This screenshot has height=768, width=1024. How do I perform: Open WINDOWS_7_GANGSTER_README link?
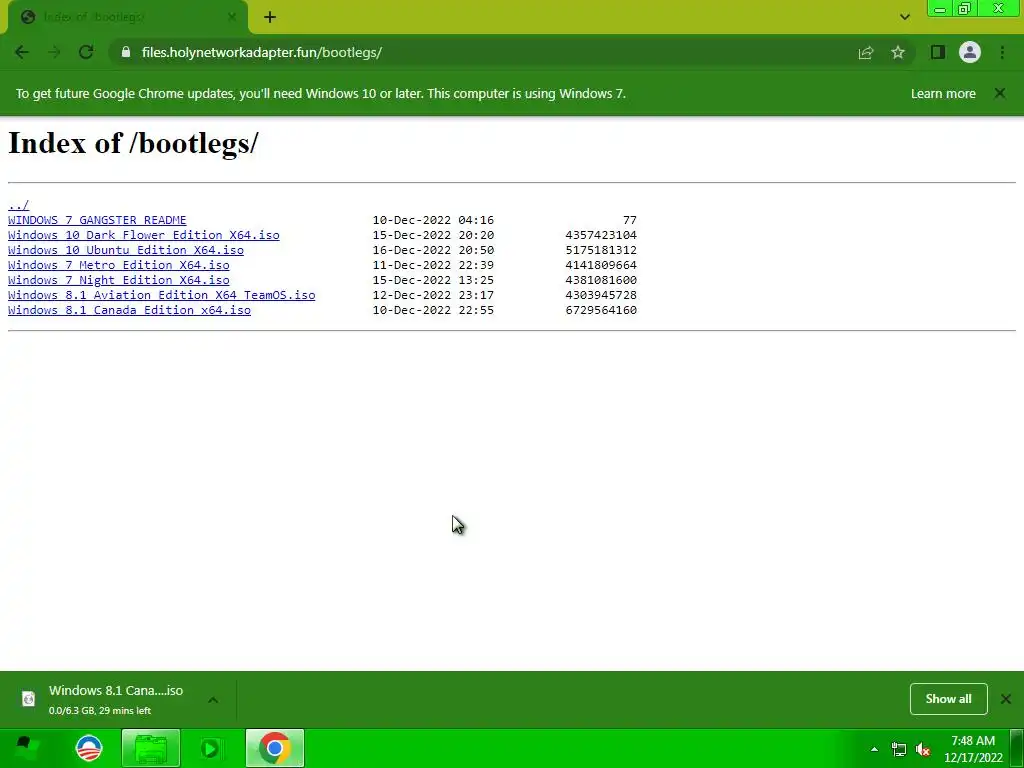[97, 220]
